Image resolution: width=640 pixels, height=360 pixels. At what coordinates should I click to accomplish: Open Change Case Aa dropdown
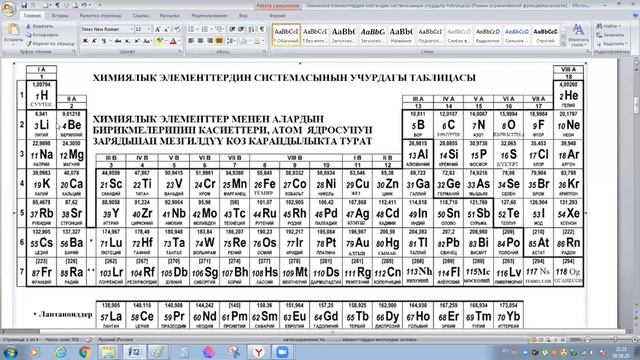click(x=147, y=41)
